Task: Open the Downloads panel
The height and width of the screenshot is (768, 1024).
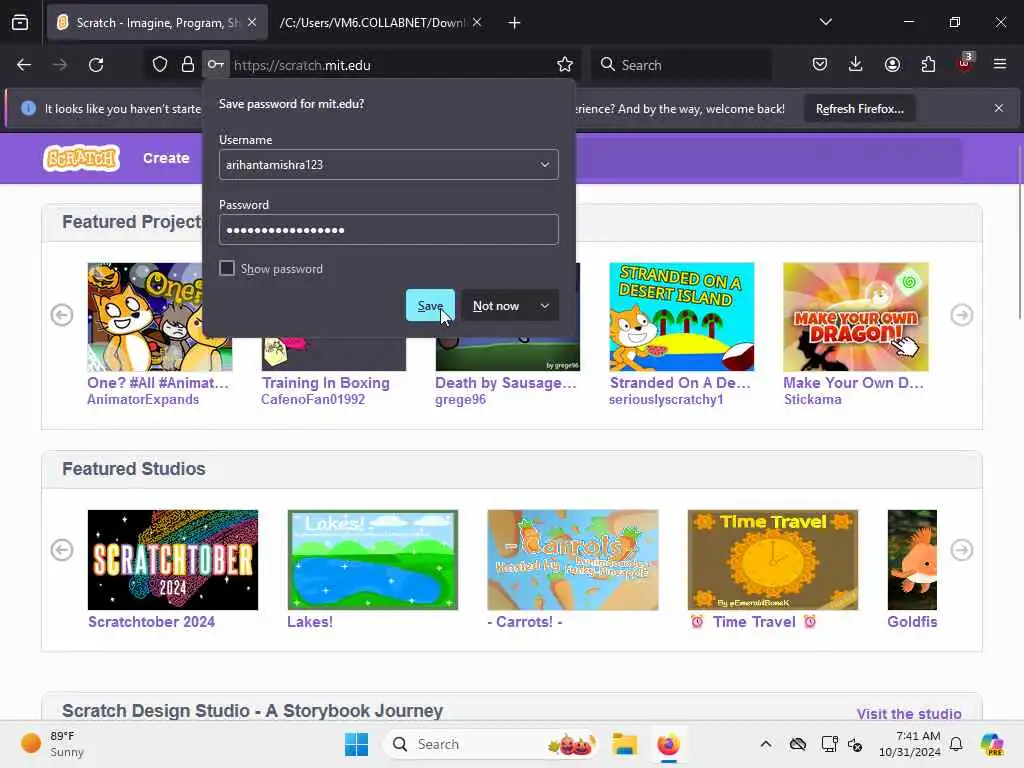Action: coord(856,65)
